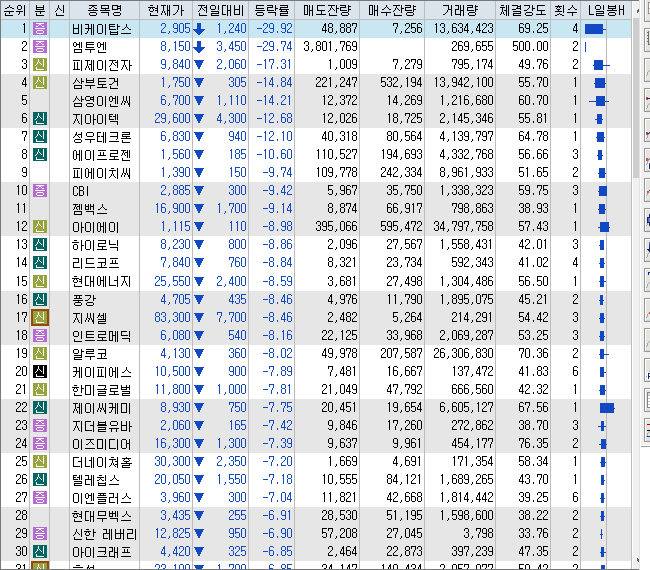Open the daily candle chart for 삼영이엔씨
This screenshot has width=650, height=570.
[x=599, y=101]
